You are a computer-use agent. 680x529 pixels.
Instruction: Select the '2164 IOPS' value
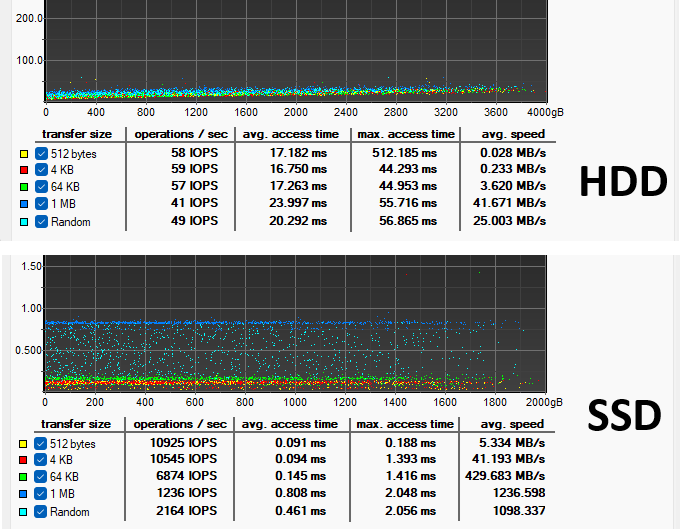(186, 511)
